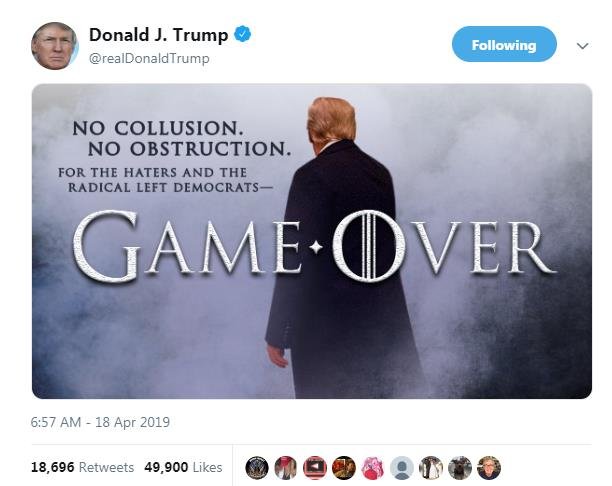Screen dimensions: 612x486
Task: Open Donald J. Trump's profile picture
Action: click(55, 46)
